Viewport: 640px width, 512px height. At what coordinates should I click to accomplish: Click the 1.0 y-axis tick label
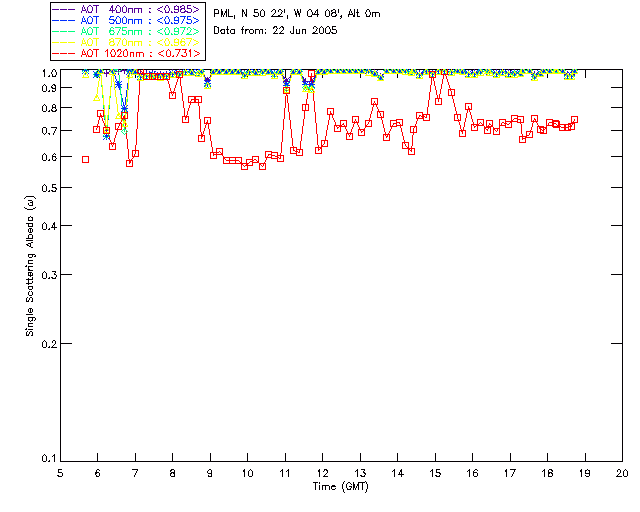point(49,73)
